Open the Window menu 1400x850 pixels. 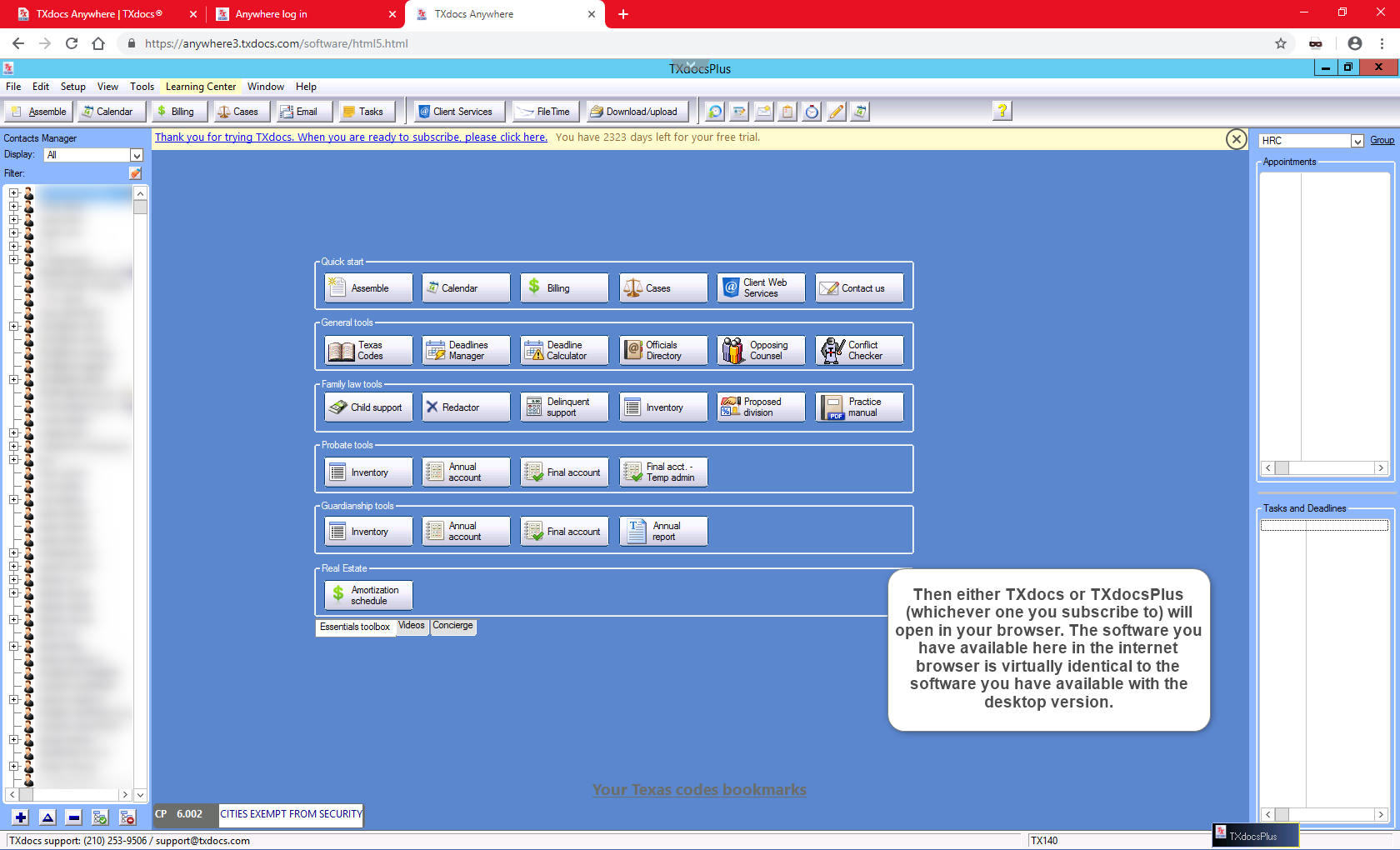[265, 87]
